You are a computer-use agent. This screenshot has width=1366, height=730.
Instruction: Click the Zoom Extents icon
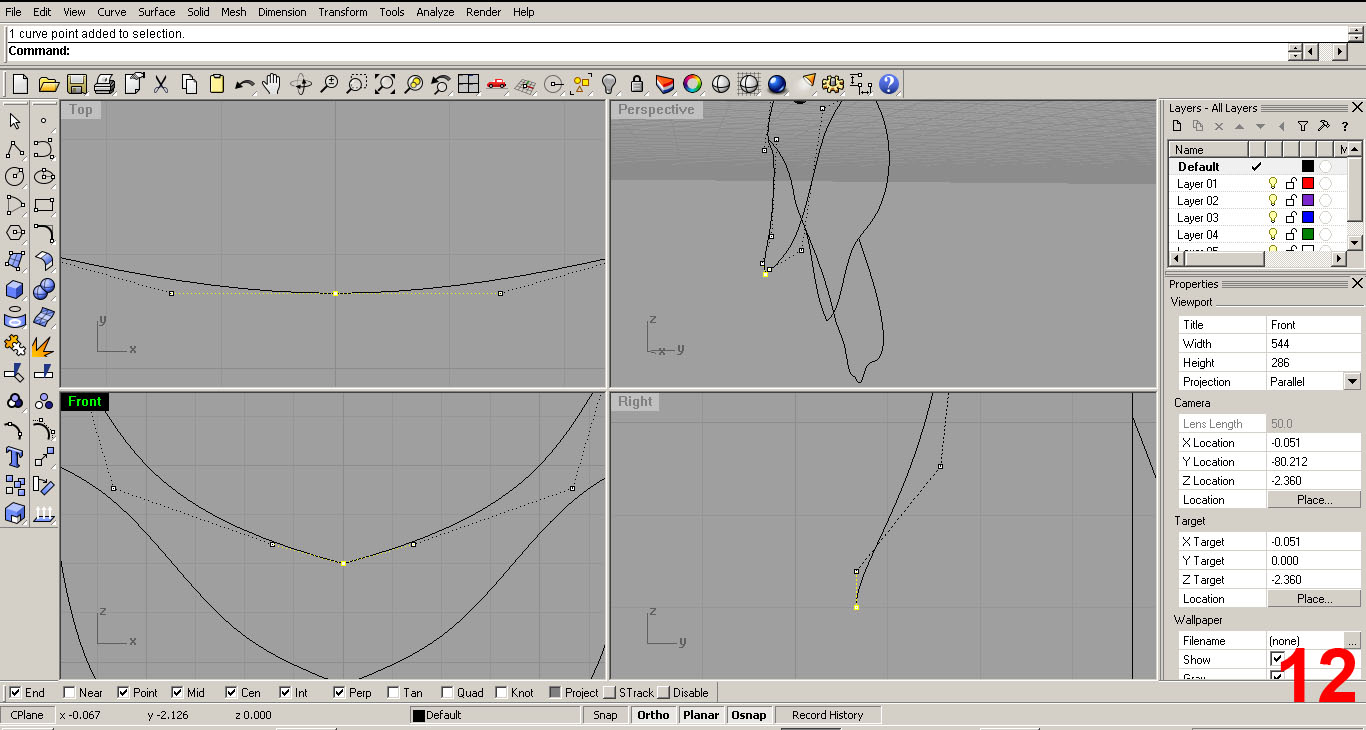[385, 84]
